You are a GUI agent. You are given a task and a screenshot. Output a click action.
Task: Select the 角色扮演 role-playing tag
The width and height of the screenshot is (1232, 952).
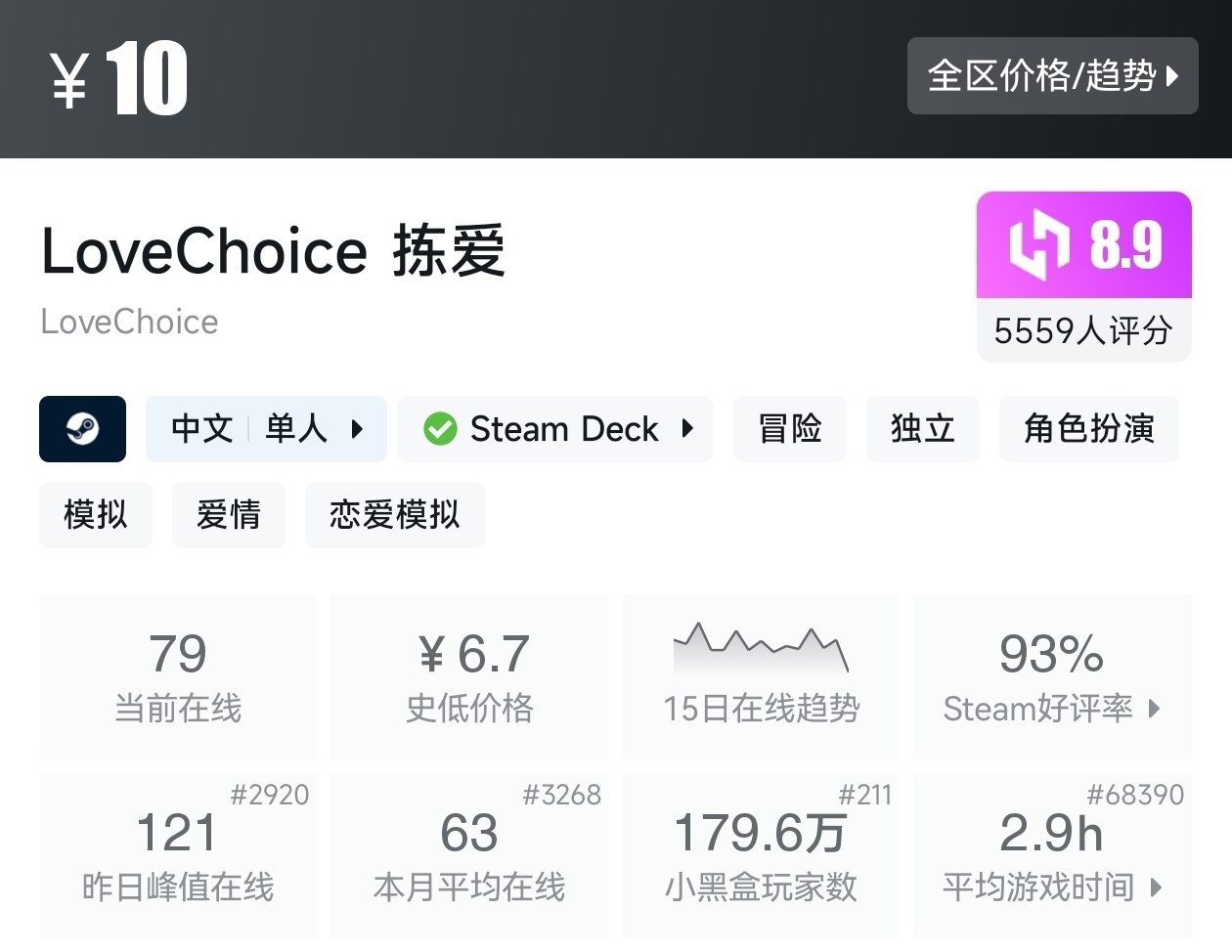click(1088, 429)
